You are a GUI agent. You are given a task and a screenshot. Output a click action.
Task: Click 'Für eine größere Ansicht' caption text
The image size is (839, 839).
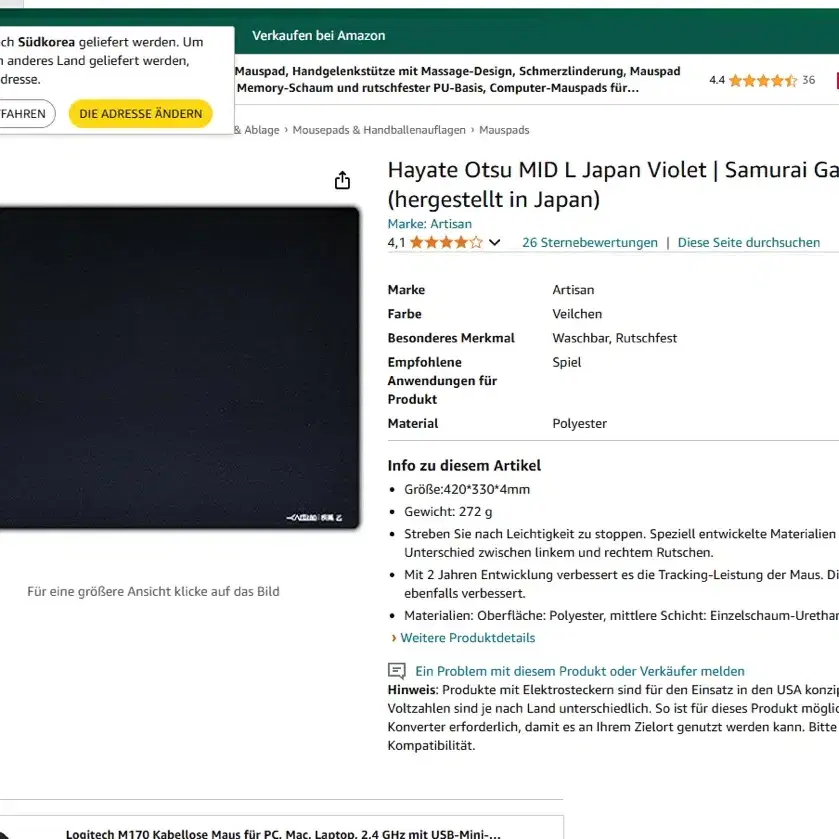click(x=153, y=591)
